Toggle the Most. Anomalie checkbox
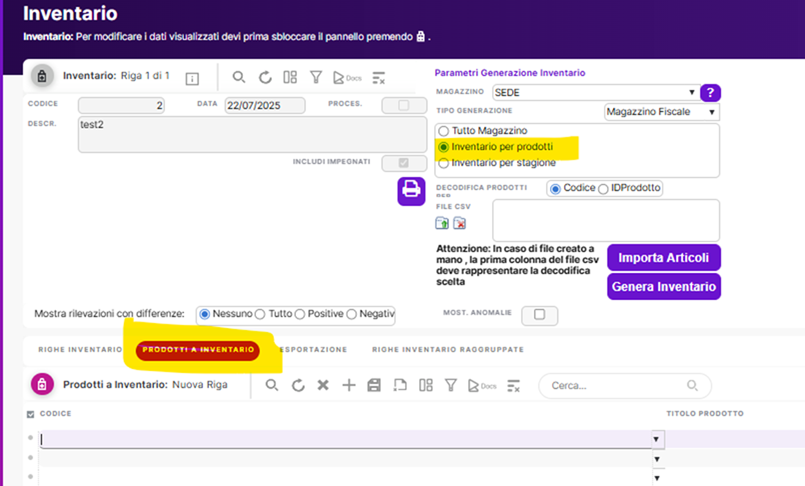805x486 pixels. (x=540, y=314)
